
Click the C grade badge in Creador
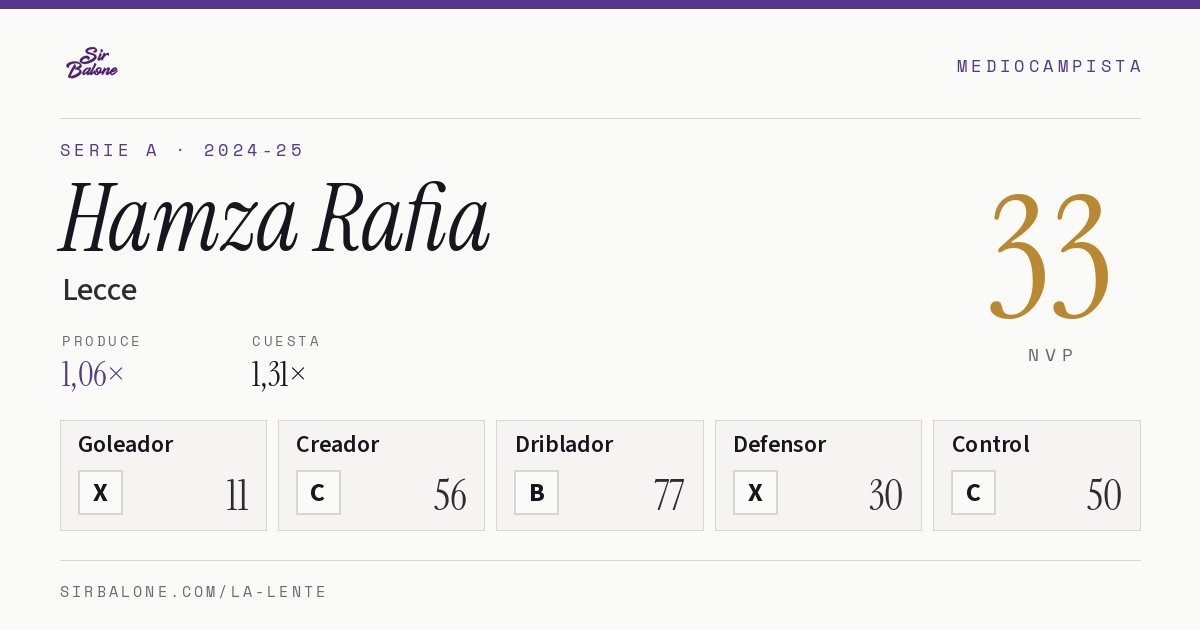[x=318, y=493]
